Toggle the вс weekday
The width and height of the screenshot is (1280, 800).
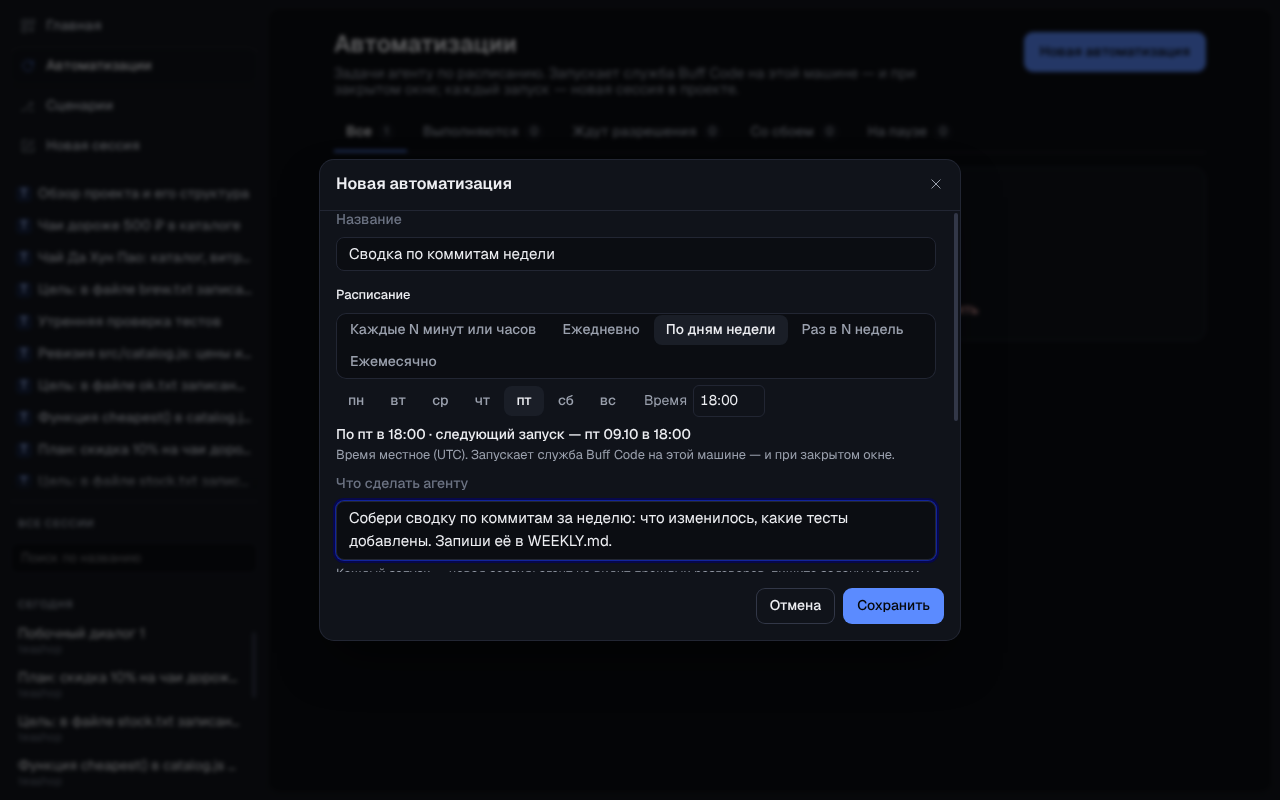[x=608, y=401]
